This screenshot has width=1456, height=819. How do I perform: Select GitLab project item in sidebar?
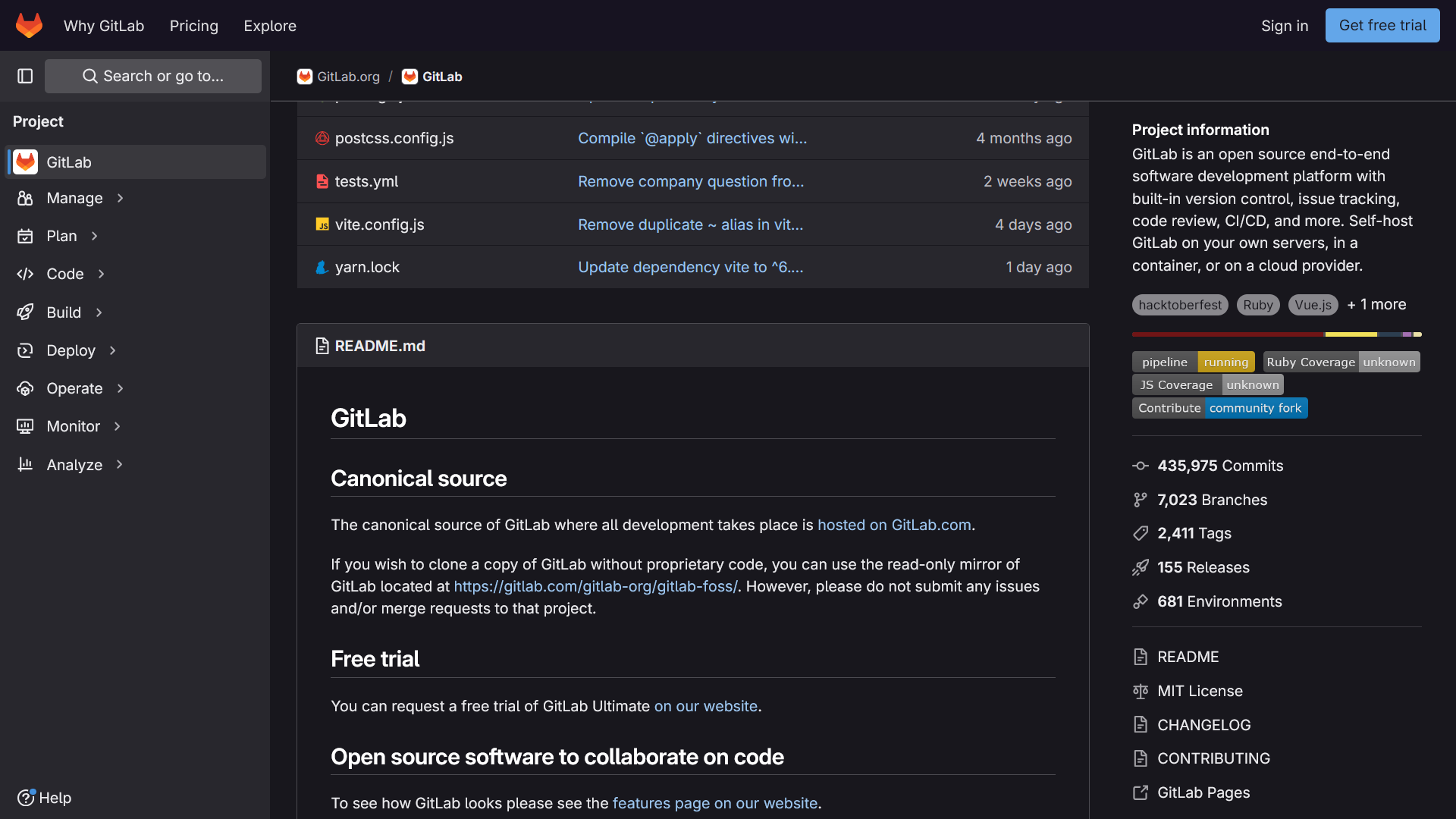pyautogui.click(x=136, y=162)
